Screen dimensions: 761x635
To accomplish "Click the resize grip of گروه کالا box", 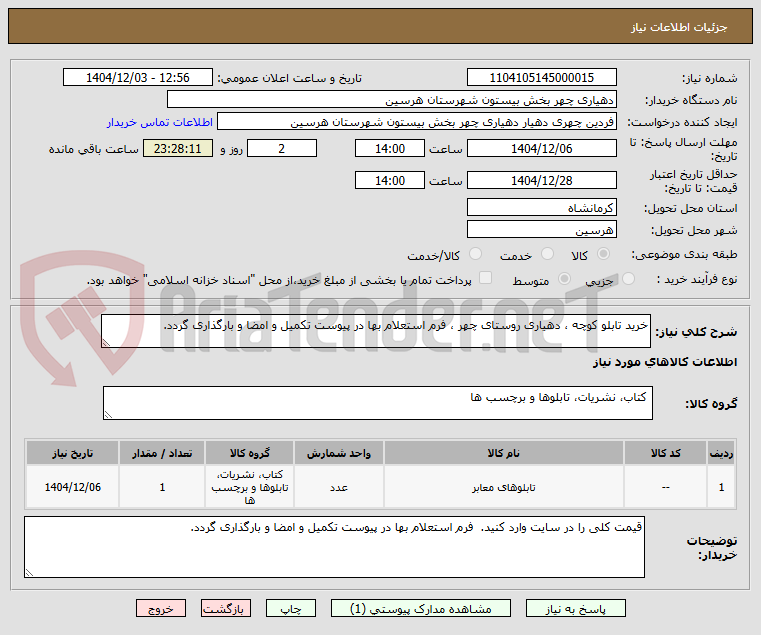I will (x=108, y=415).
